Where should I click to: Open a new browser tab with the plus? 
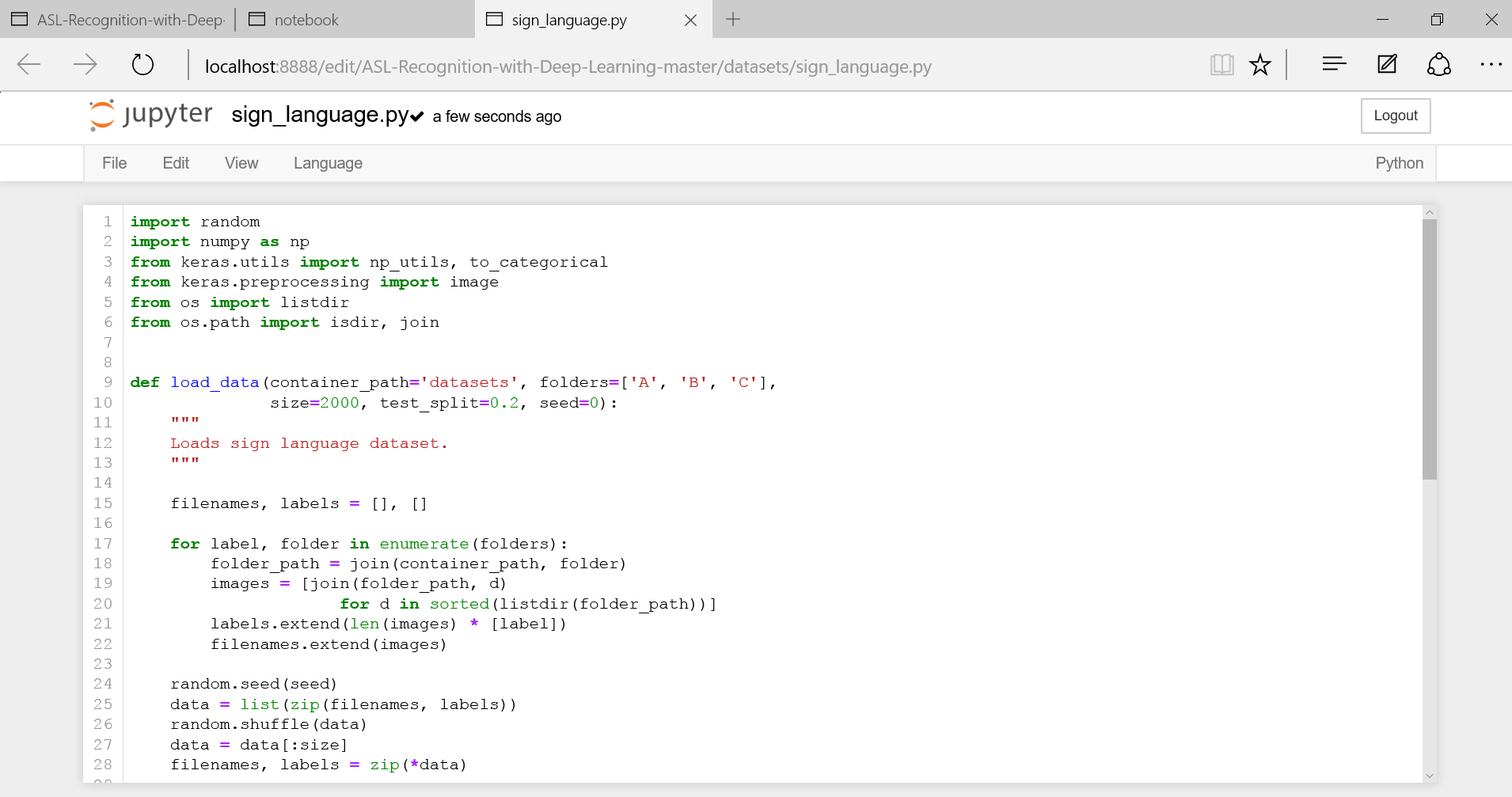(731, 19)
